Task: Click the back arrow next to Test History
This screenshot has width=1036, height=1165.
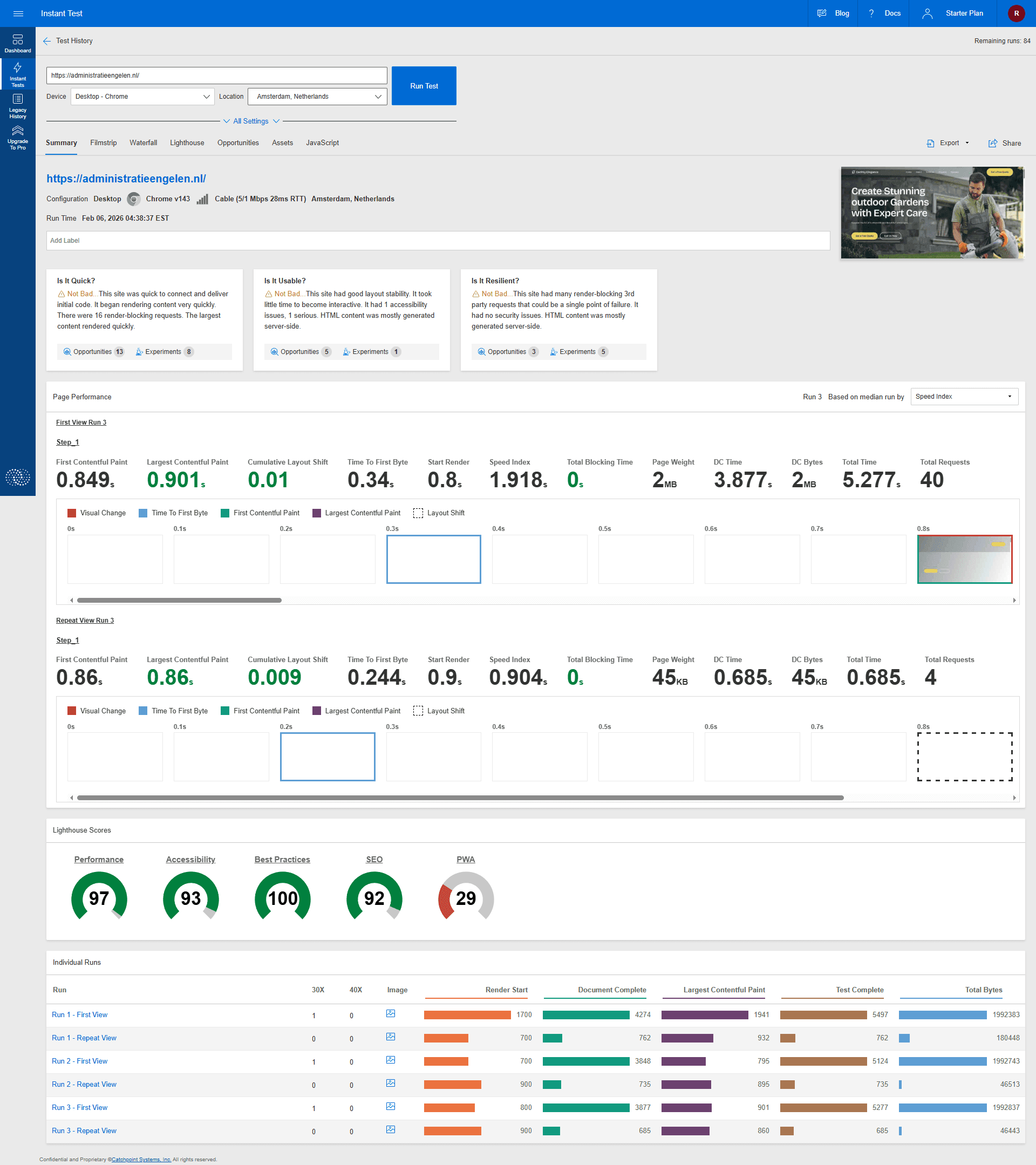Action: [47, 41]
